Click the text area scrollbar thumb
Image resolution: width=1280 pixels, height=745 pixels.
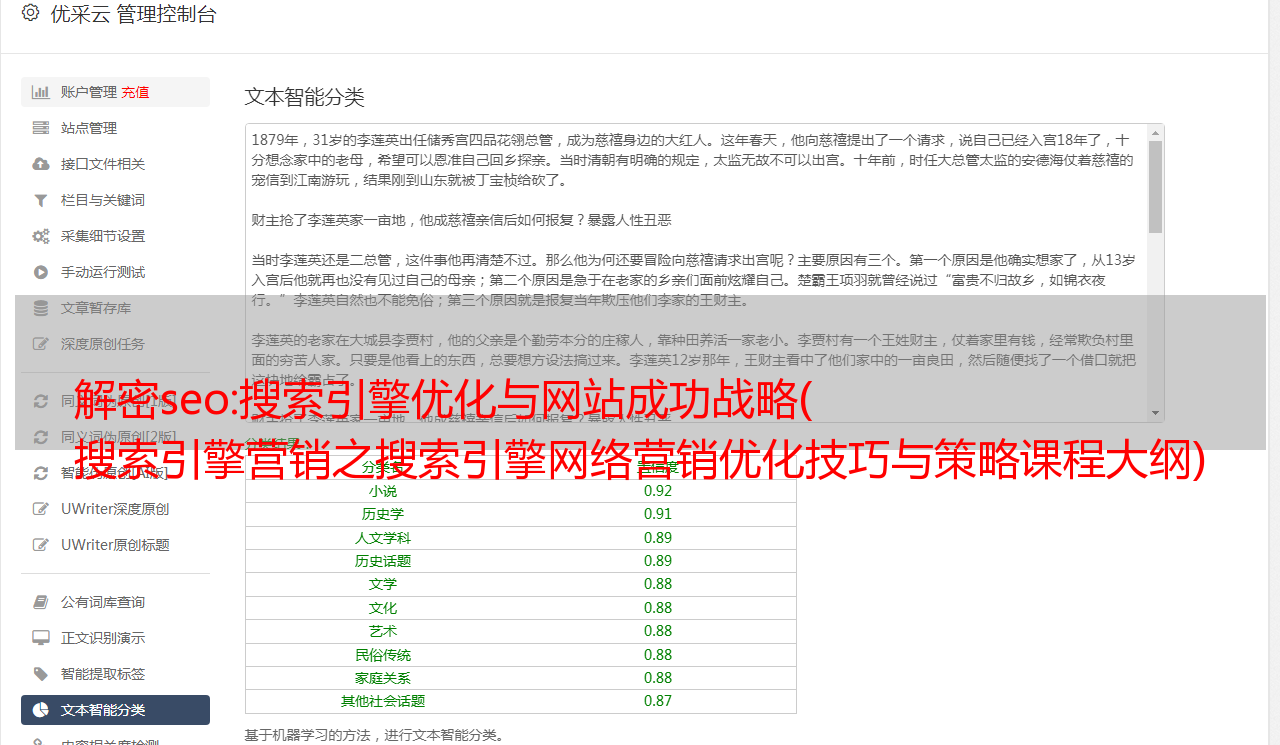point(1156,187)
